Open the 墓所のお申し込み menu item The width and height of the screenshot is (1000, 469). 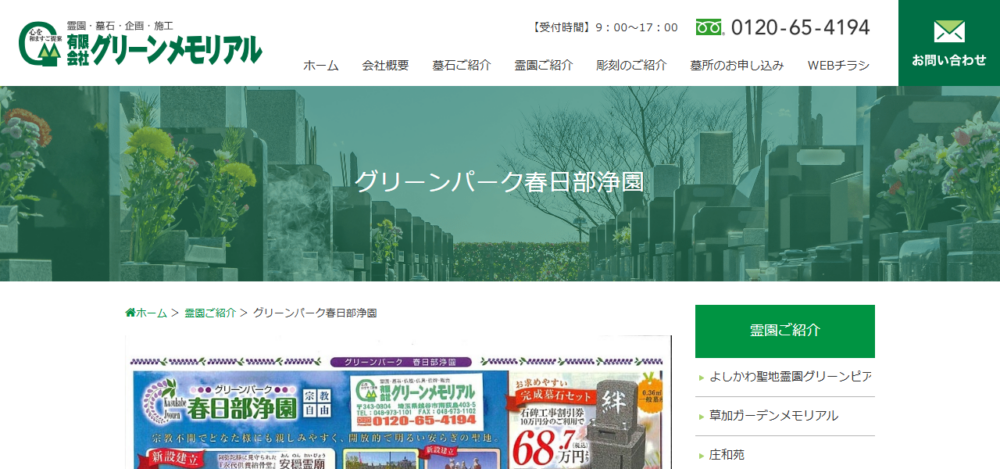click(737, 65)
